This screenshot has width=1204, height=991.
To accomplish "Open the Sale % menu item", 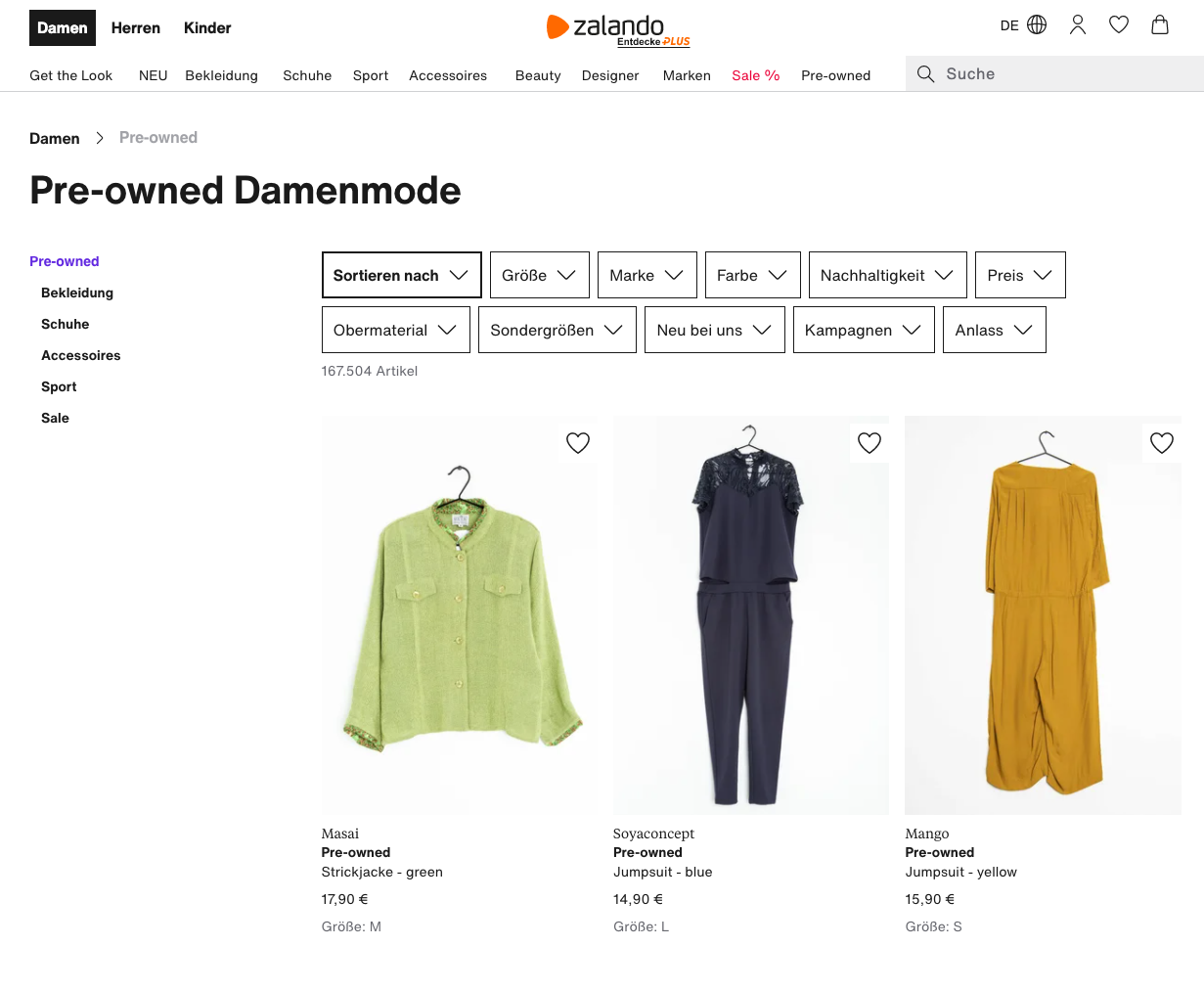I will click(756, 75).
